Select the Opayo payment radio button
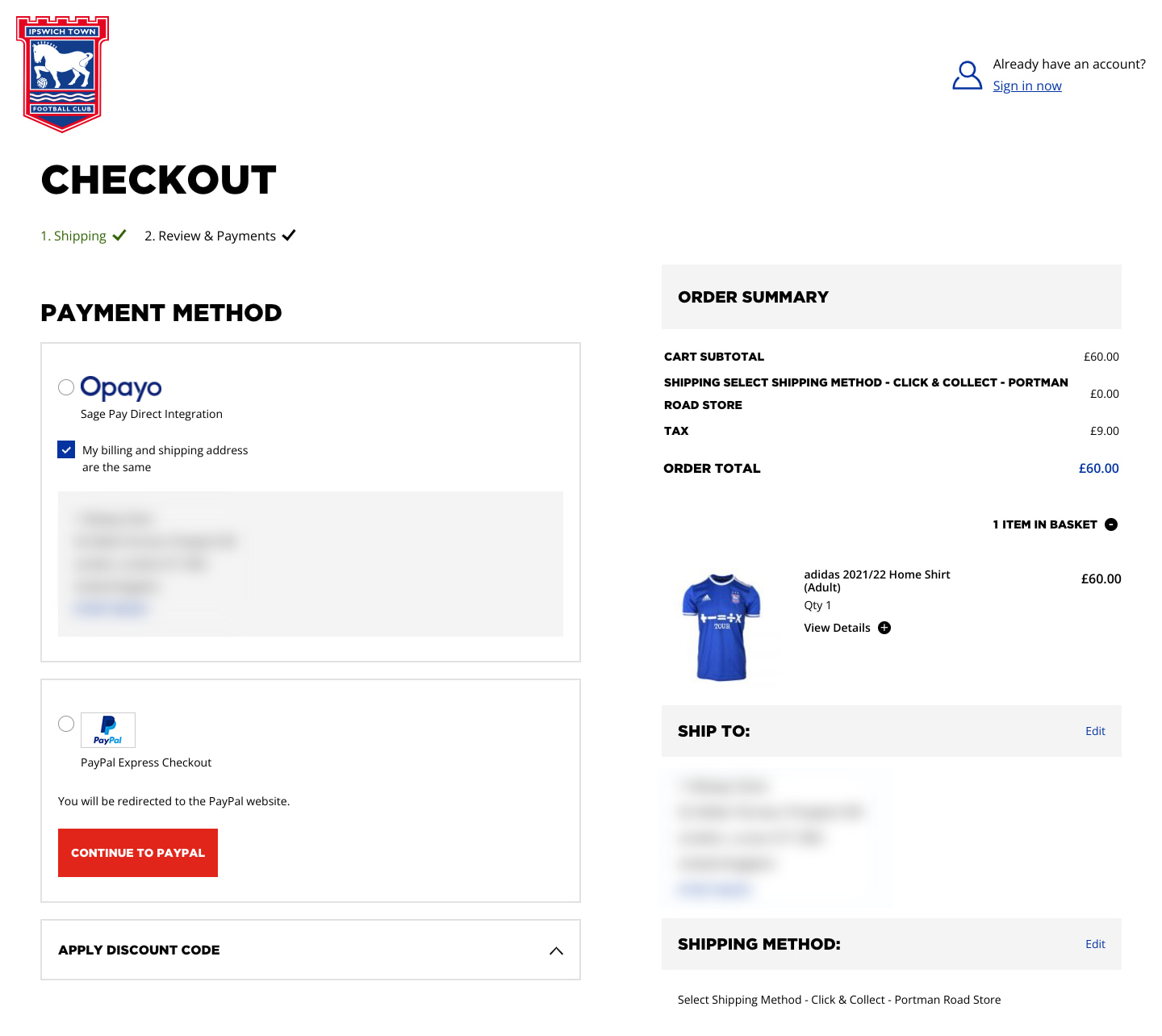 click(66, 387)
